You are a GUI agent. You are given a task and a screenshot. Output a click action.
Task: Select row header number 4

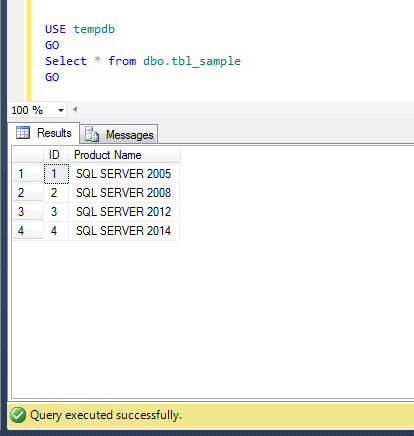tap(28, 230)
